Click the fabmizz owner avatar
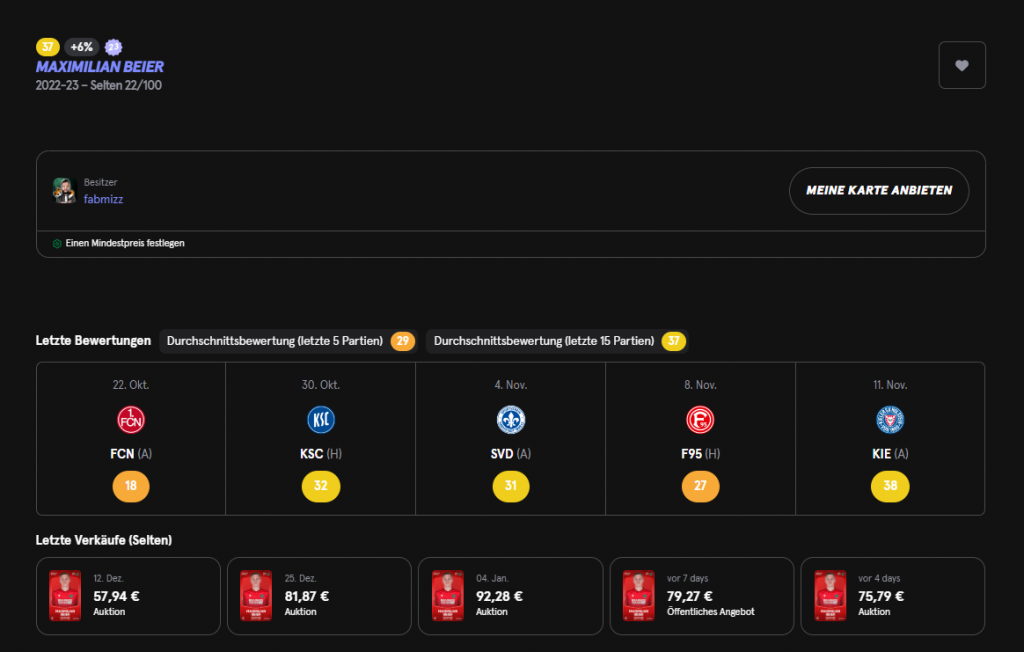The height and width of the screenshot is (652, 1024). click(x=64, y=191)
